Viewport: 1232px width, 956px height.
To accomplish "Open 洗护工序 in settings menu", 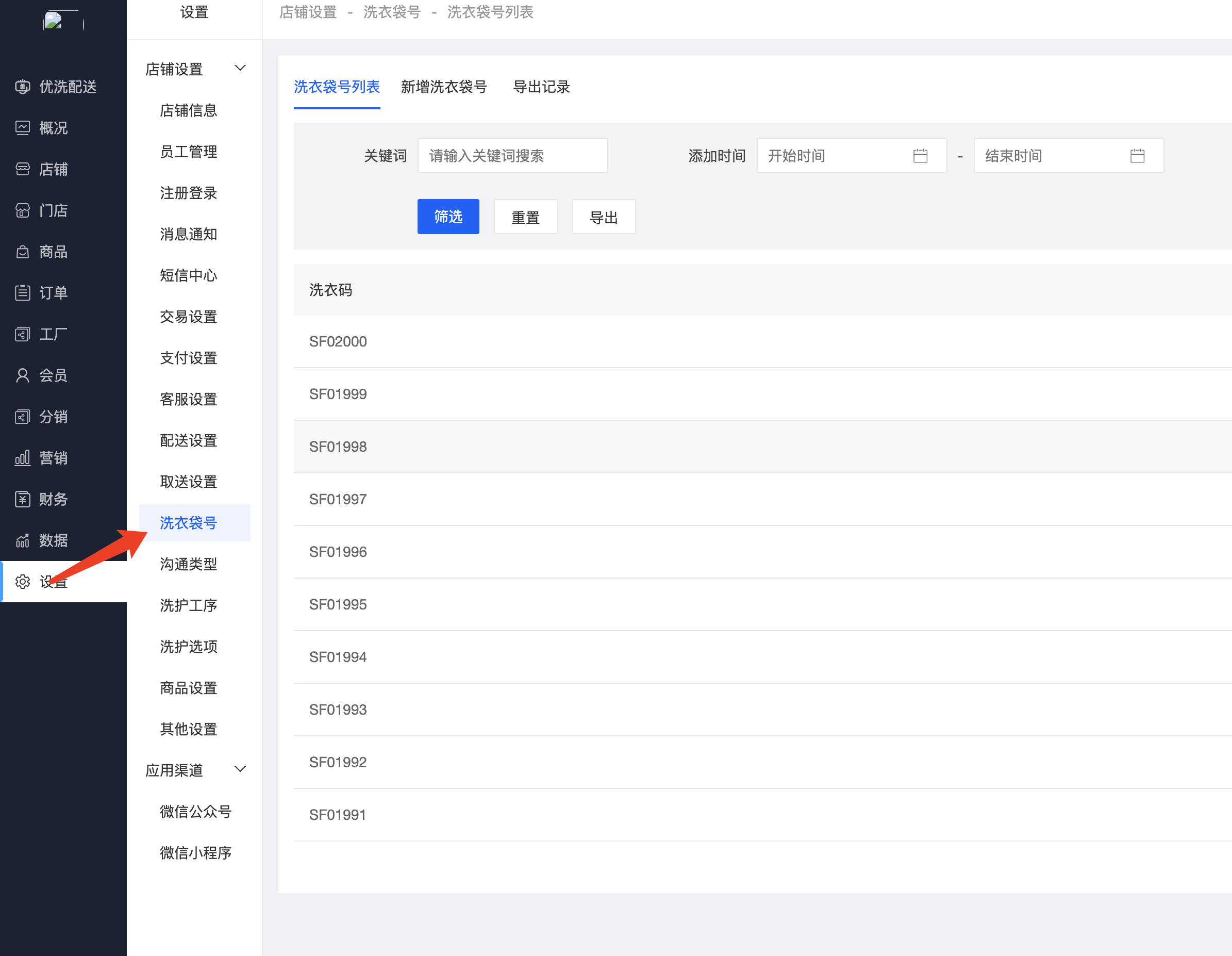I will tap(189, 605).
